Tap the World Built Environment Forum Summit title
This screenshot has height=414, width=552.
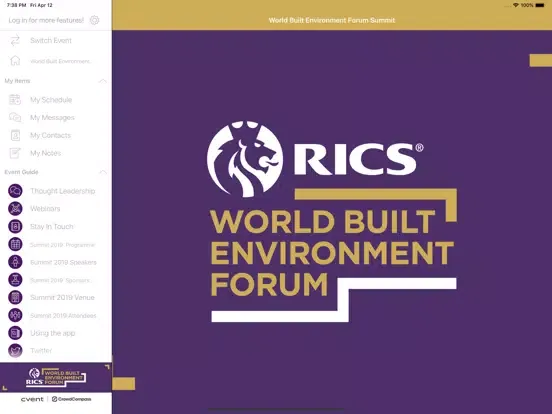(332, 20)
